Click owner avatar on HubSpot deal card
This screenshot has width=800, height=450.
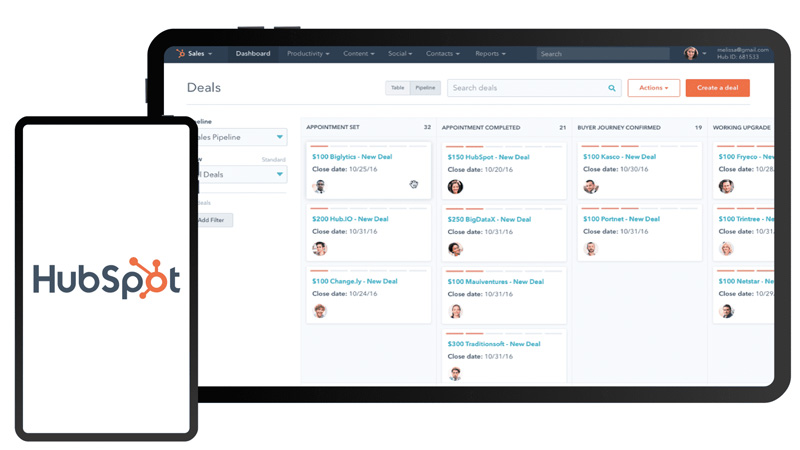tap(455, 187)
